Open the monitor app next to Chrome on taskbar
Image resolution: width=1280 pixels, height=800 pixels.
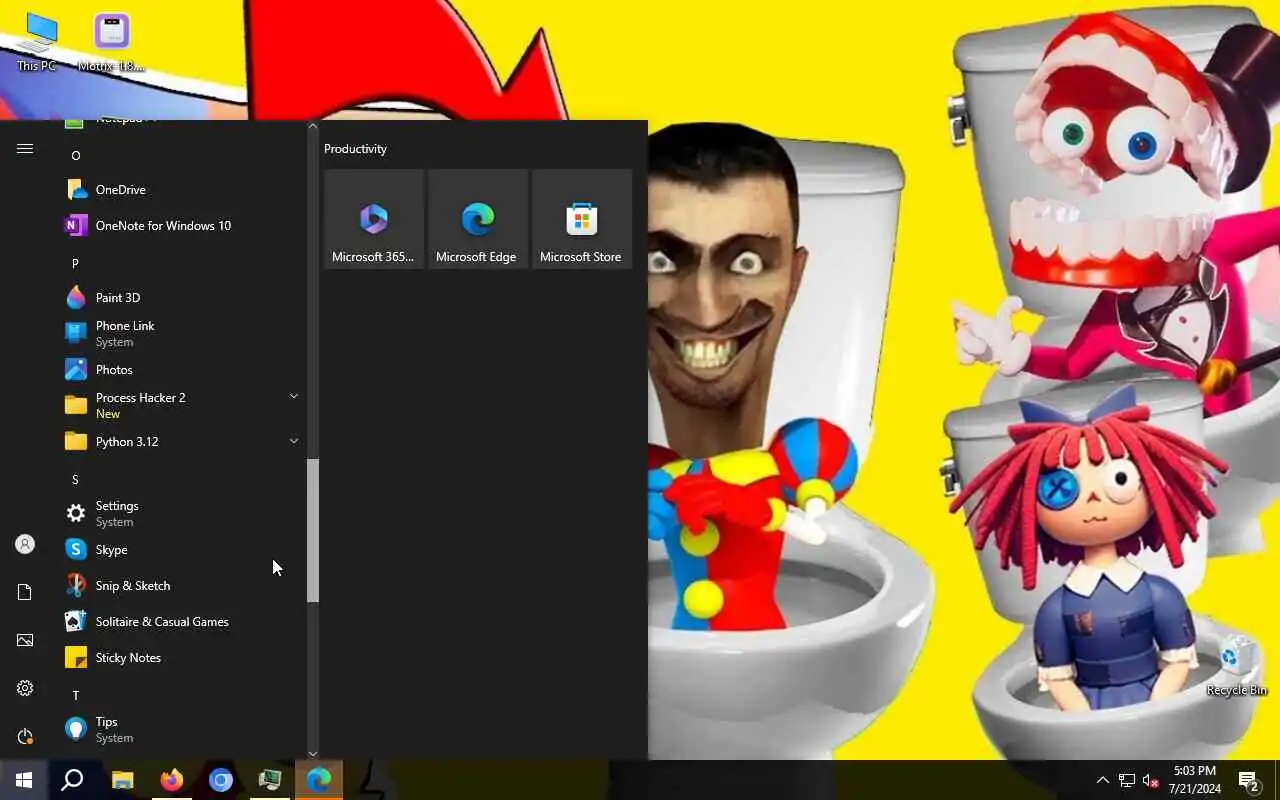pyautogui.click(x=269, y=780)
